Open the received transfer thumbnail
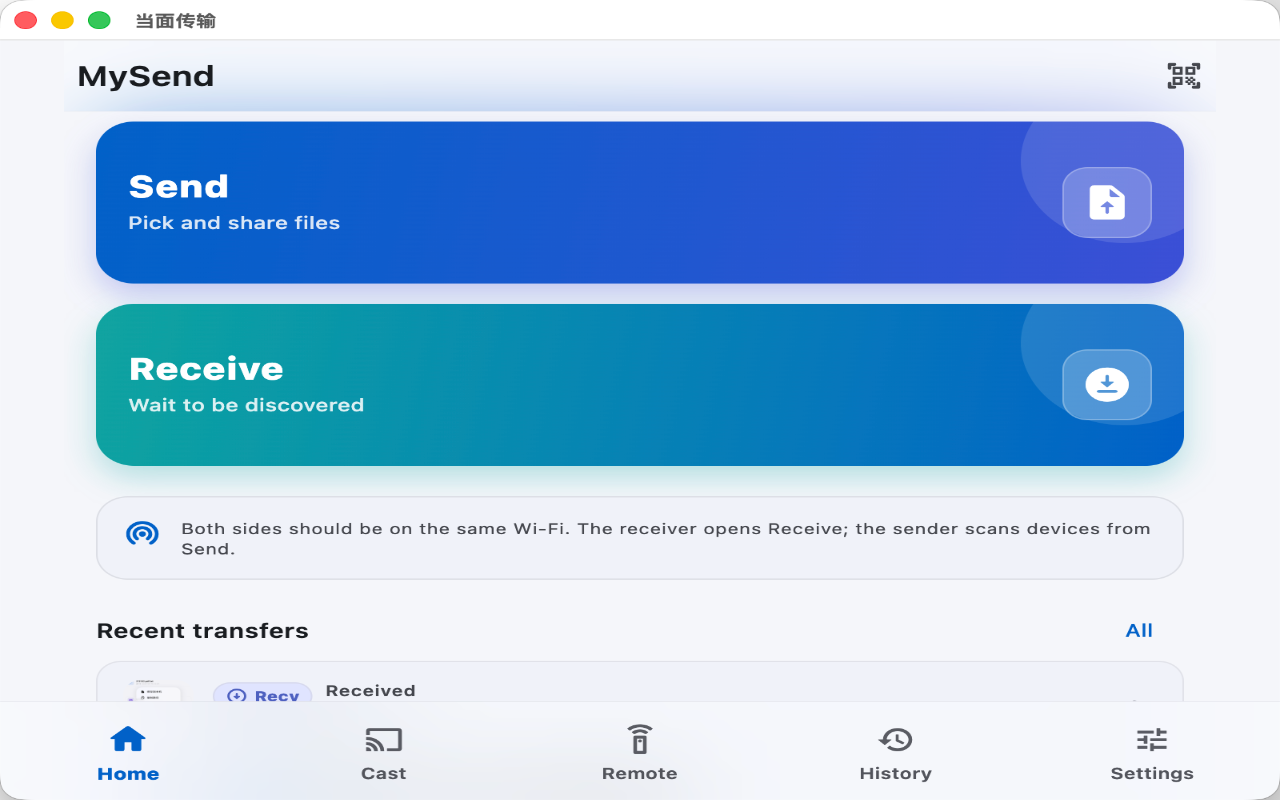Screen dimensions: 1280x800 155,690
